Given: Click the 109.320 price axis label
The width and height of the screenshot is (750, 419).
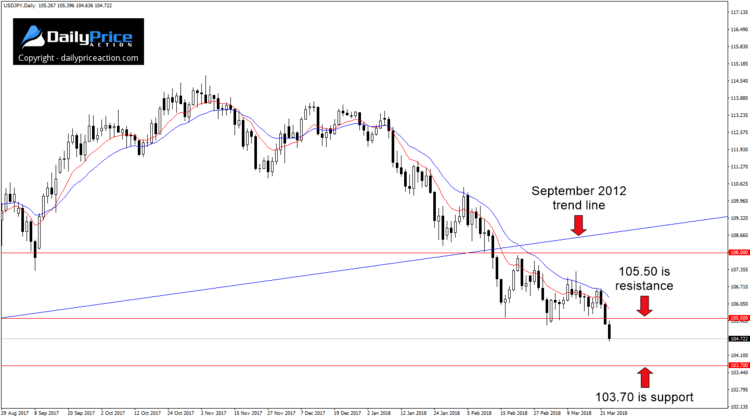Looking at the screenshot, I should (739, 218).
